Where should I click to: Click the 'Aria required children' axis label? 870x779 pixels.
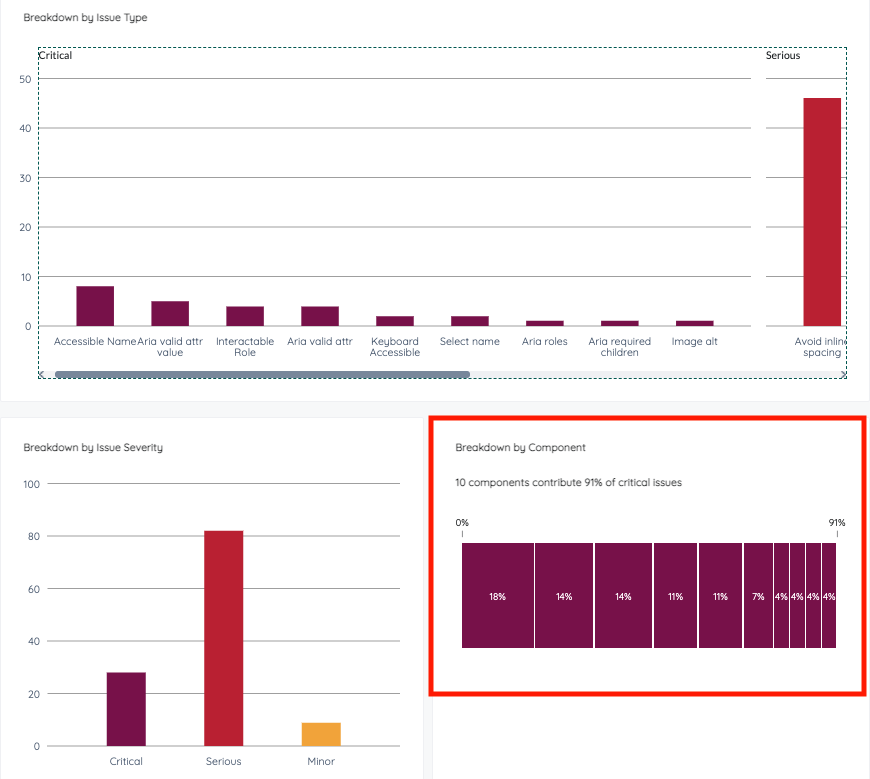coord(619,347)
